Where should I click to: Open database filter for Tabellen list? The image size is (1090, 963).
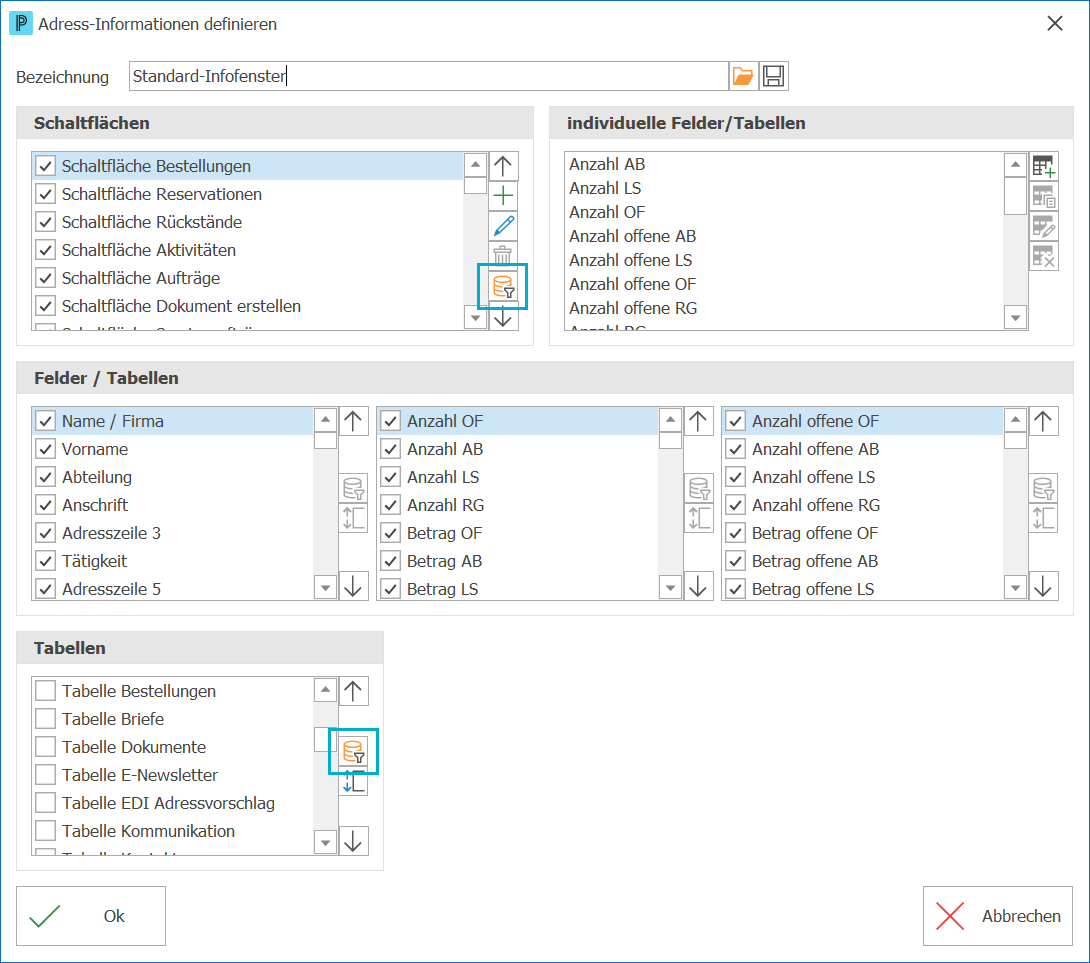353,752
